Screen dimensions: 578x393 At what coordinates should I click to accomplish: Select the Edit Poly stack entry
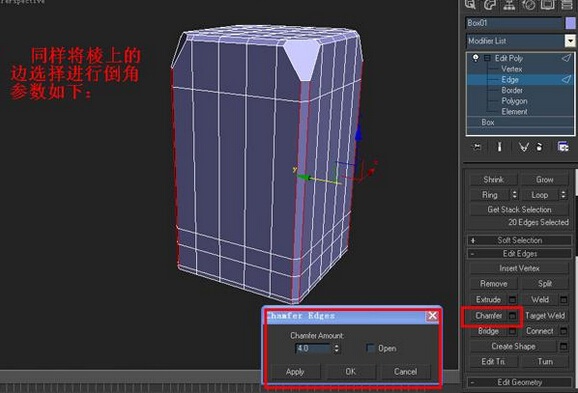point(509,58)
